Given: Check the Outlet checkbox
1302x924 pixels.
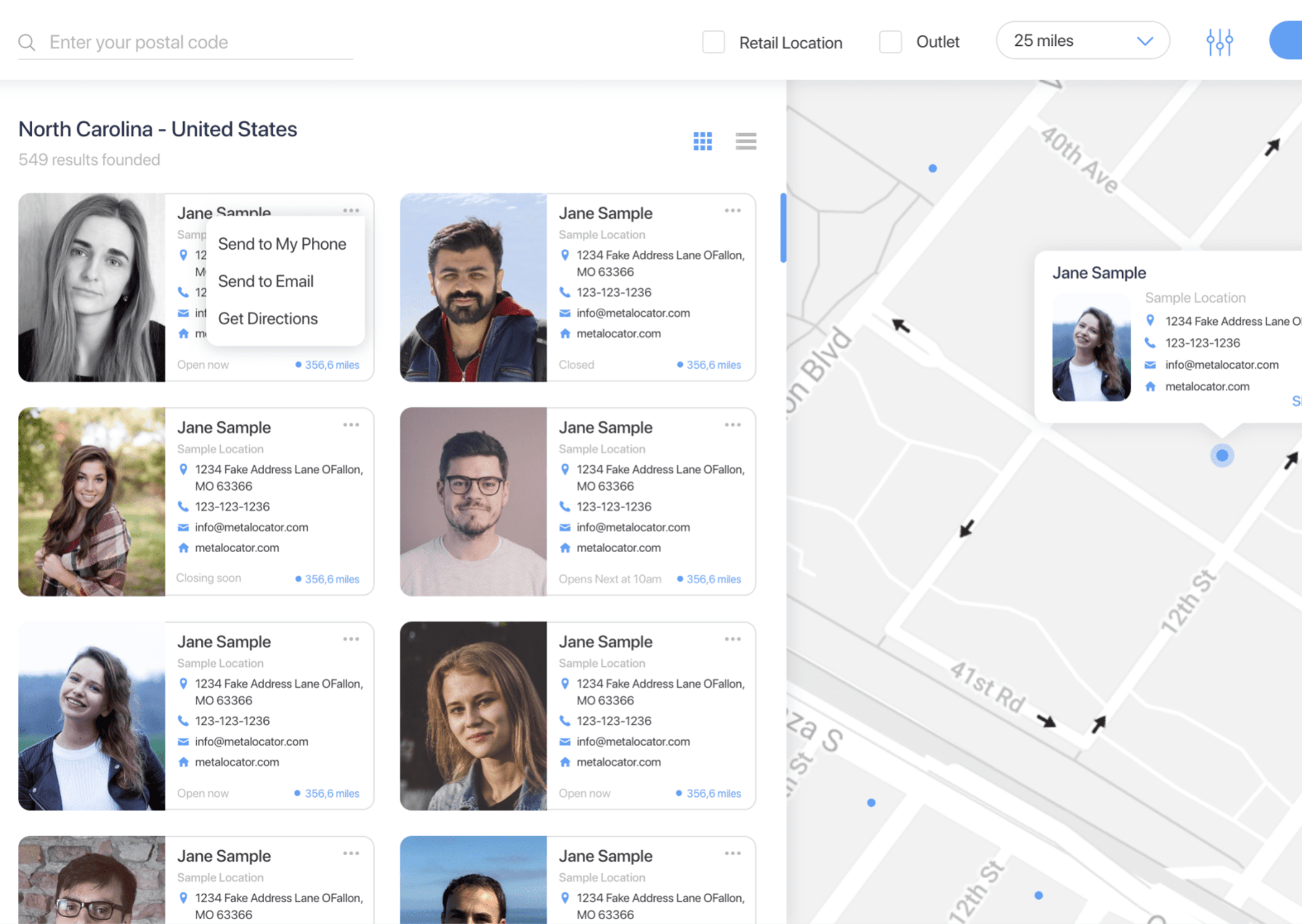Looking at the screenshot, I should click(x=890, y=42).
